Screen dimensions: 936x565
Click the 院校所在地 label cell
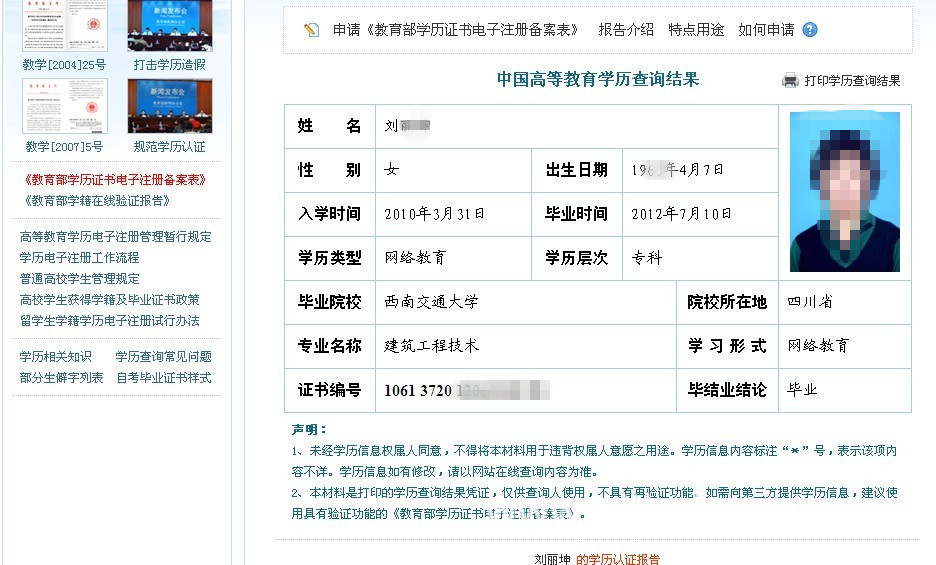[x=727, y=302]
